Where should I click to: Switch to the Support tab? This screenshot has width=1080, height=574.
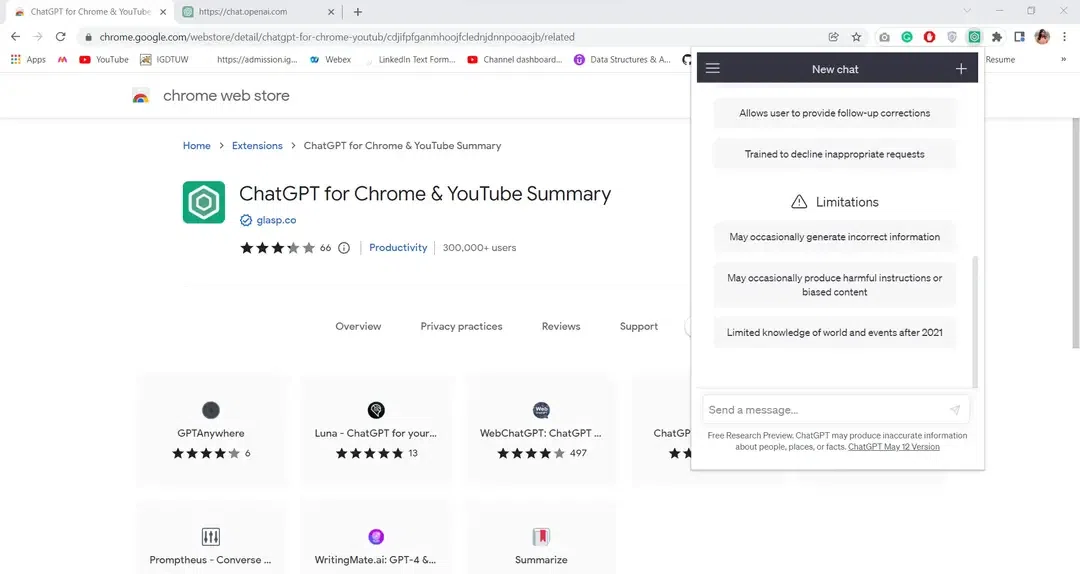click(638, 327)
